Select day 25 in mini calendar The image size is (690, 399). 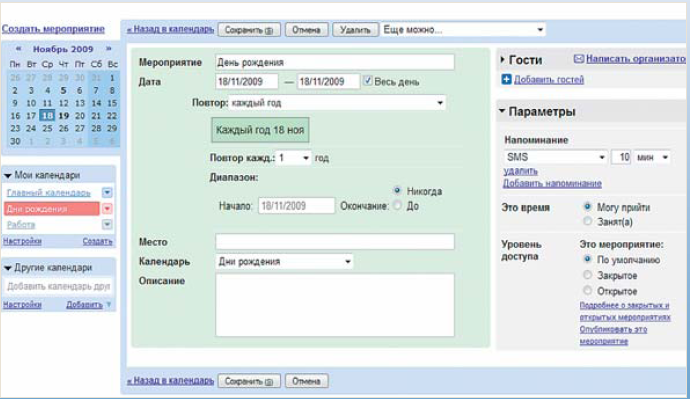point(47,128)
